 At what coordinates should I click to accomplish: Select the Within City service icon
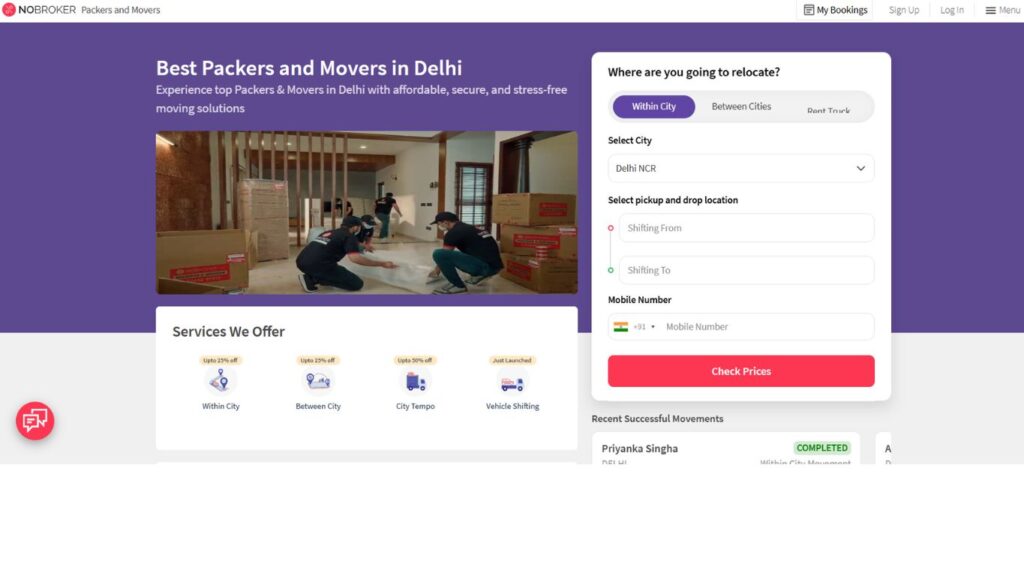[x=220, y=381]
